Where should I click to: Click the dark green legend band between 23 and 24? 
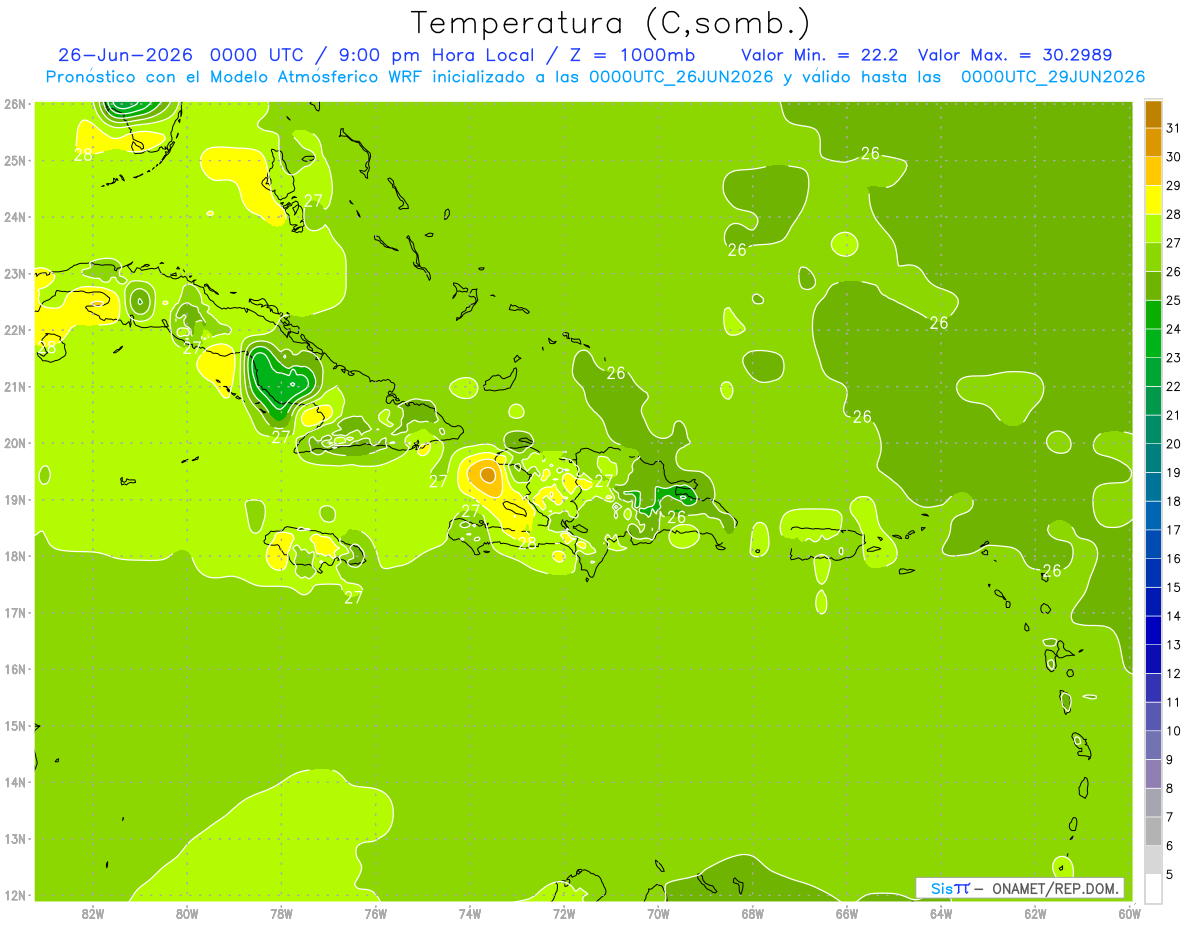(1153, 343)
